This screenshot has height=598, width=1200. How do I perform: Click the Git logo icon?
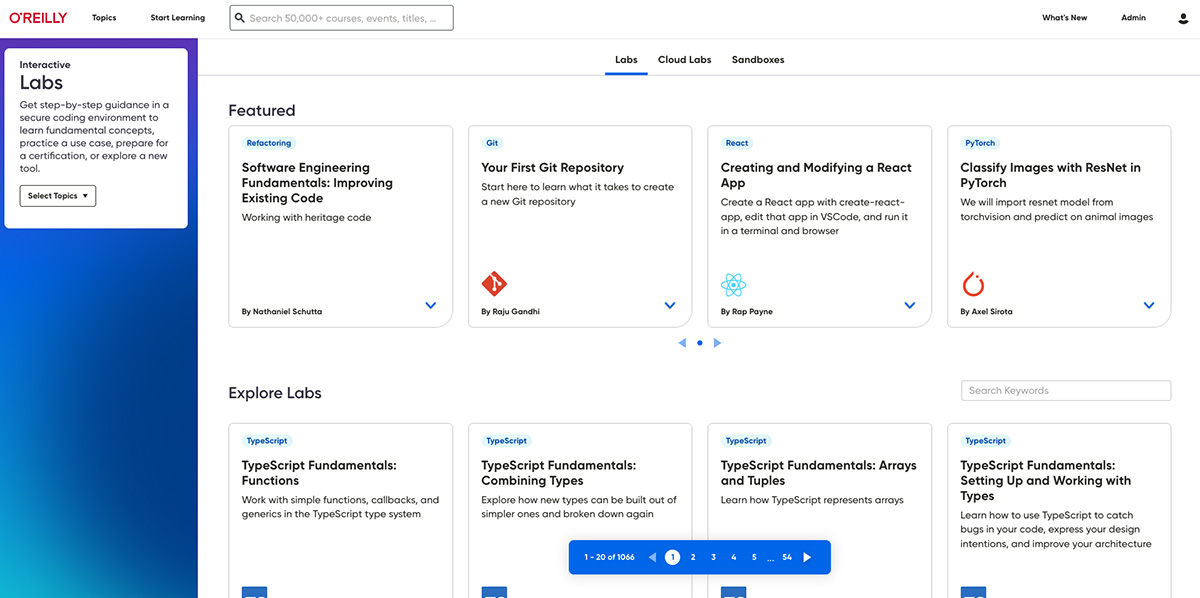pyautogui.click(x=494, y=284)
